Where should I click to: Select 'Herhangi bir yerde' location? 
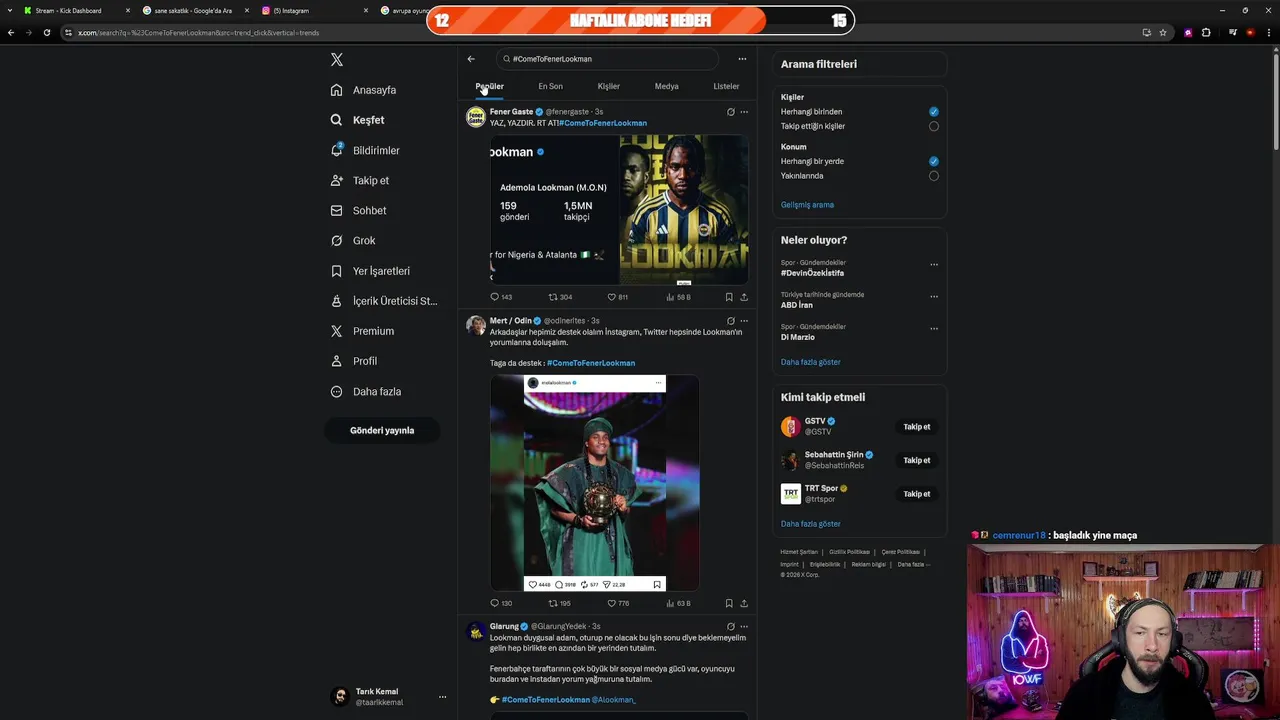pos(933,161)
